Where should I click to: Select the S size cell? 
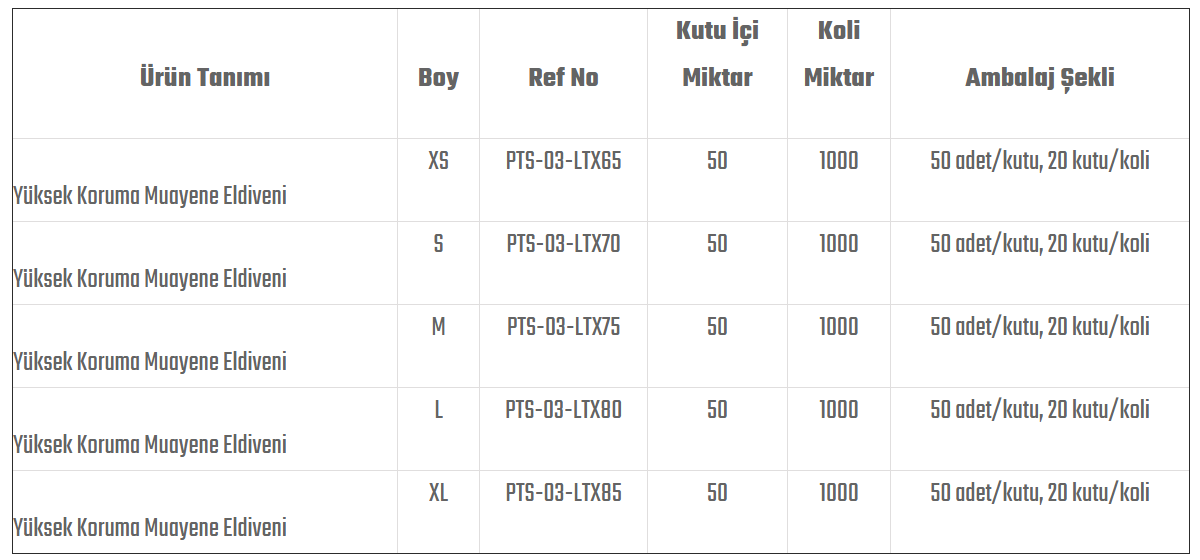click(438, 244)
